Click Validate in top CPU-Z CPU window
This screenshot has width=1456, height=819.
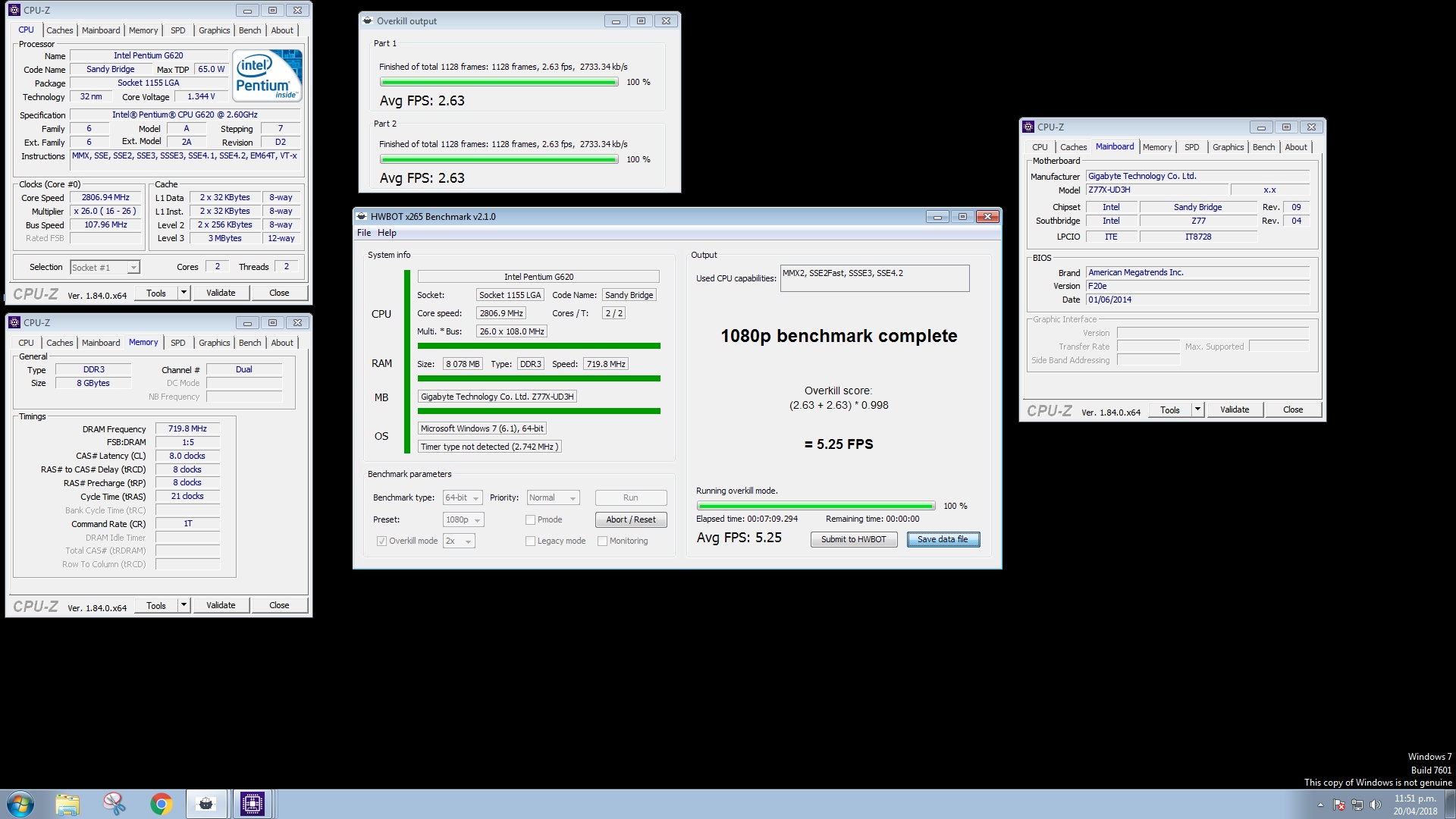tap(221, 293)
